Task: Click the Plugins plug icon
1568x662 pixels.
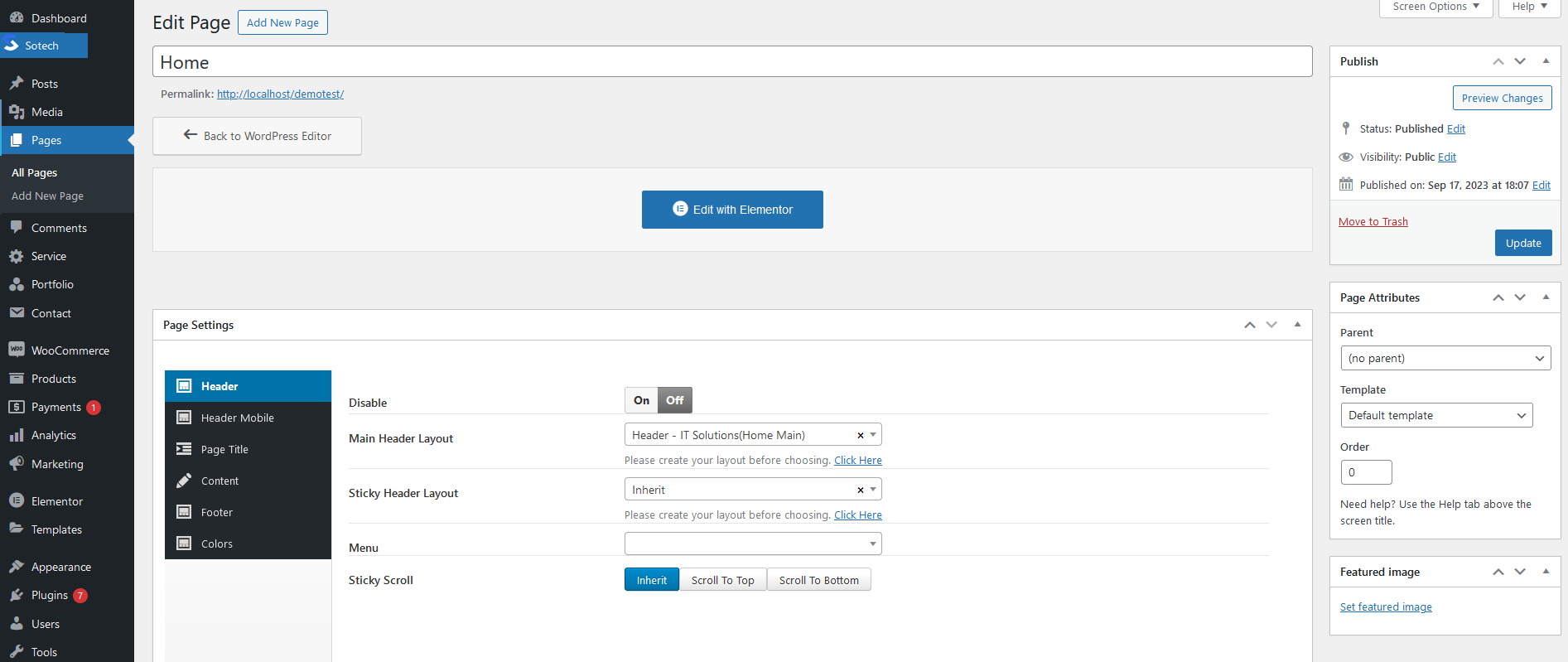Action: click(x=17, y=595)
